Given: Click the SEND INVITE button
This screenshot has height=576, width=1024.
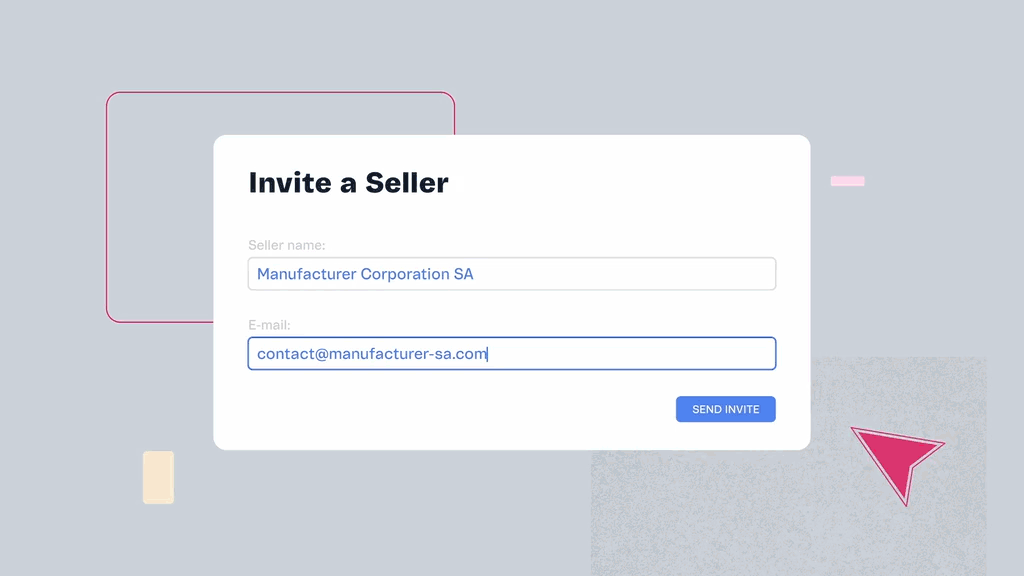Looking at the screenshot, I should (725, 409).
